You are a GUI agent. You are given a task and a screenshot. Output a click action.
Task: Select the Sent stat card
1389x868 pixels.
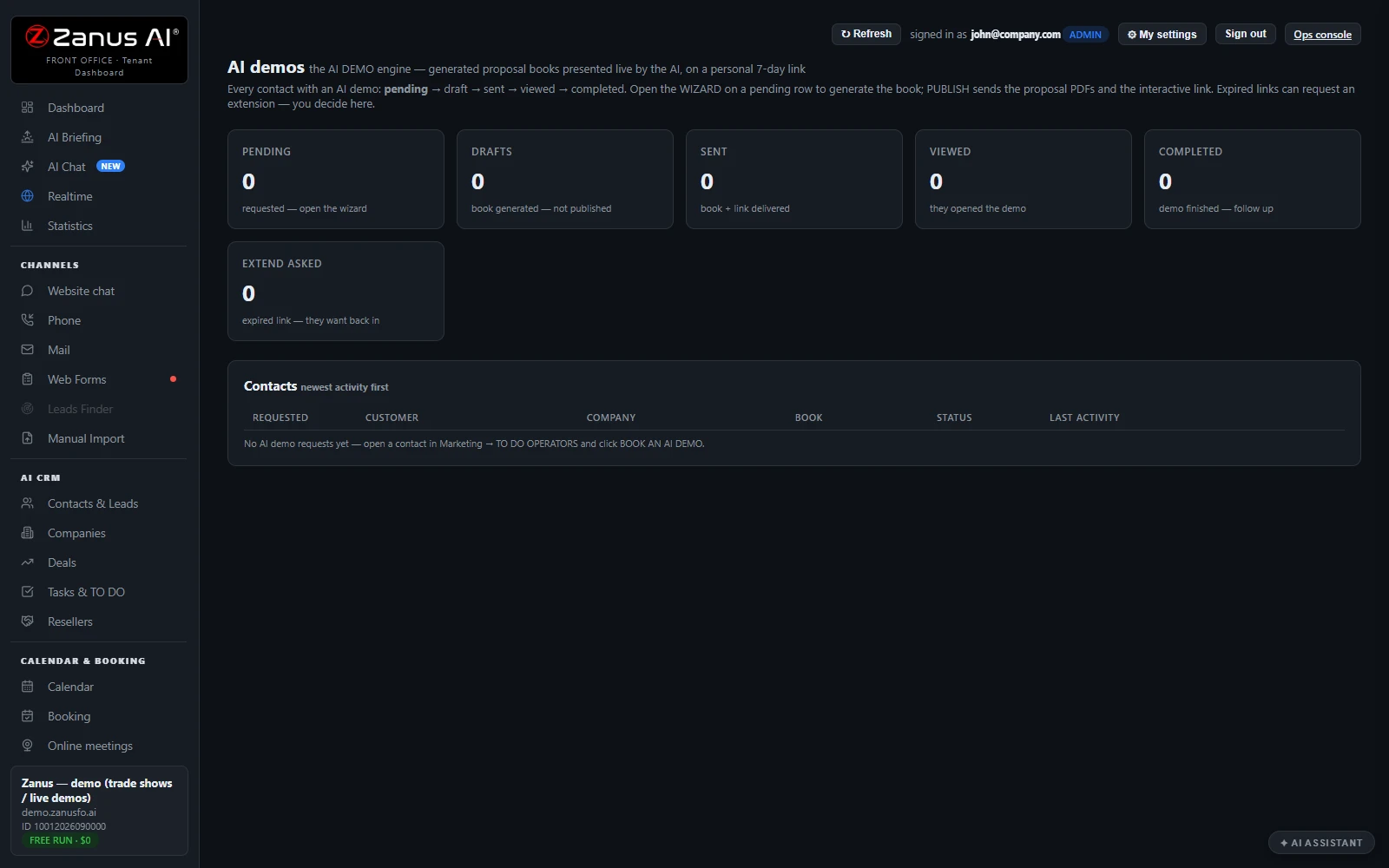(x=794, y=179)
